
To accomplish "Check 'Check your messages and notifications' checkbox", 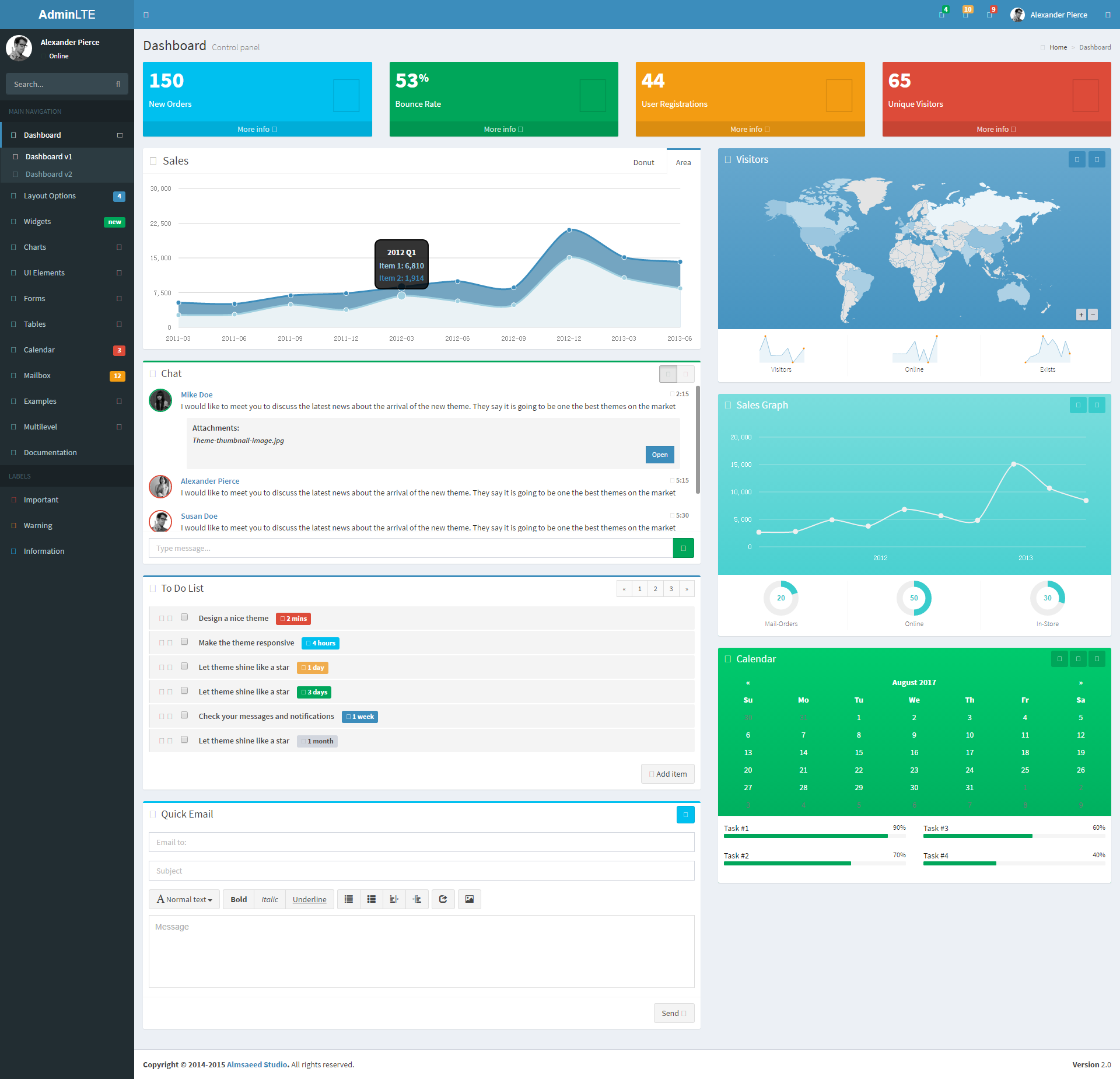I will coord(184,715).
